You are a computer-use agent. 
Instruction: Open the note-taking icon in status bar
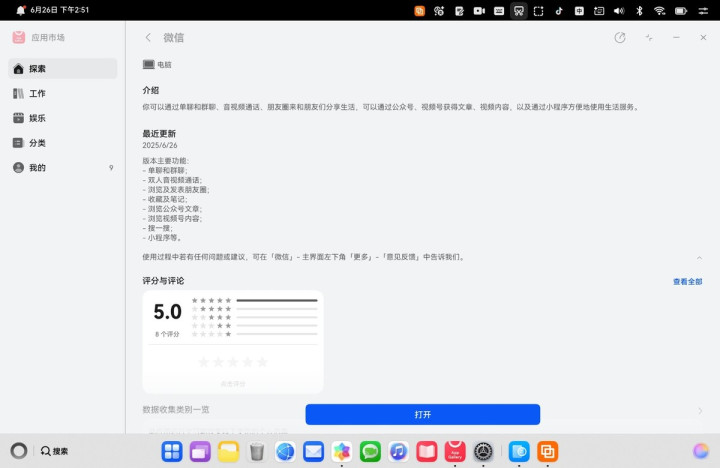459,11
